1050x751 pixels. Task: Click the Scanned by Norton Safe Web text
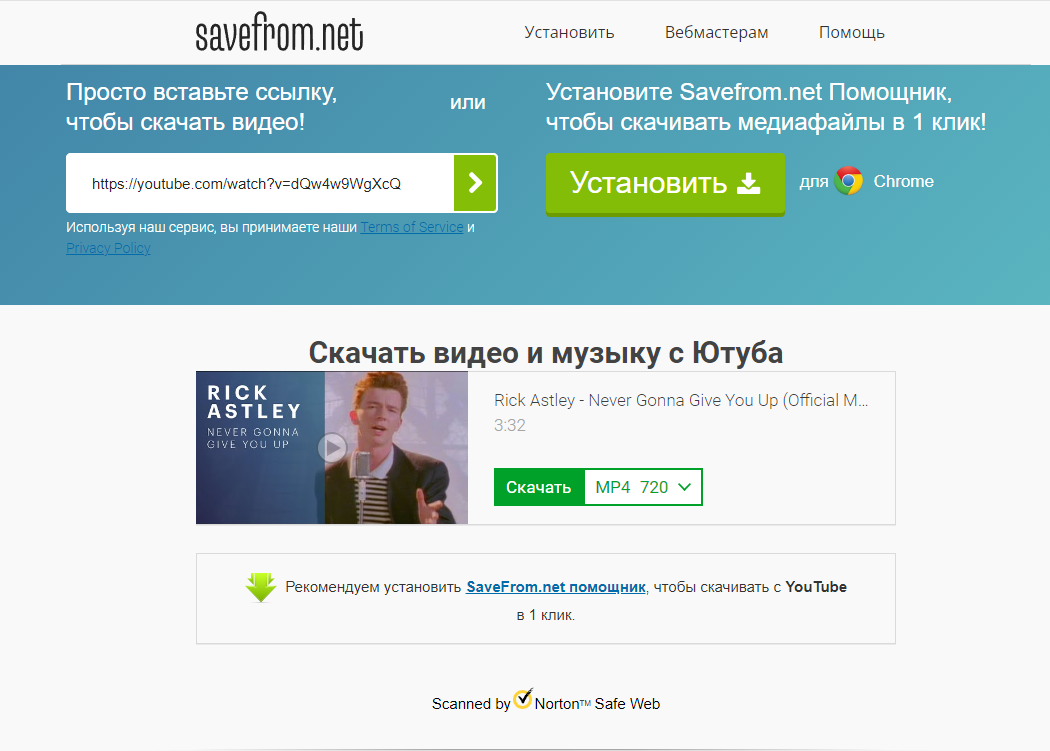[x=546, y=702]
